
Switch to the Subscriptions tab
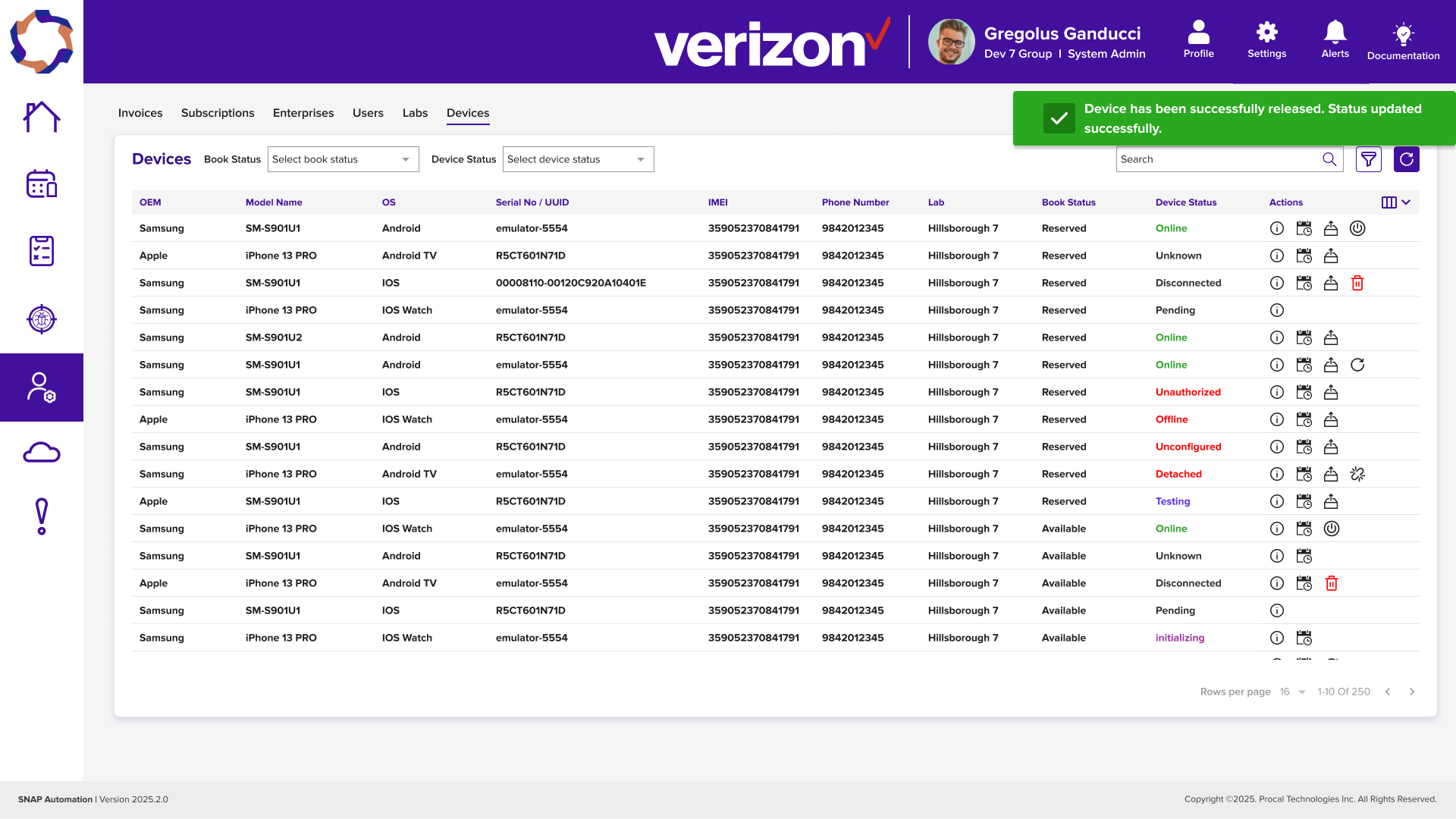tap(218, 113)
